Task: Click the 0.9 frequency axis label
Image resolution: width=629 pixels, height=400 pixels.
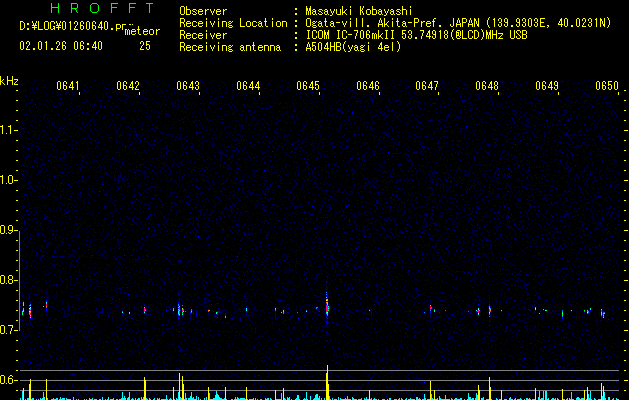Action: (8, 230)
